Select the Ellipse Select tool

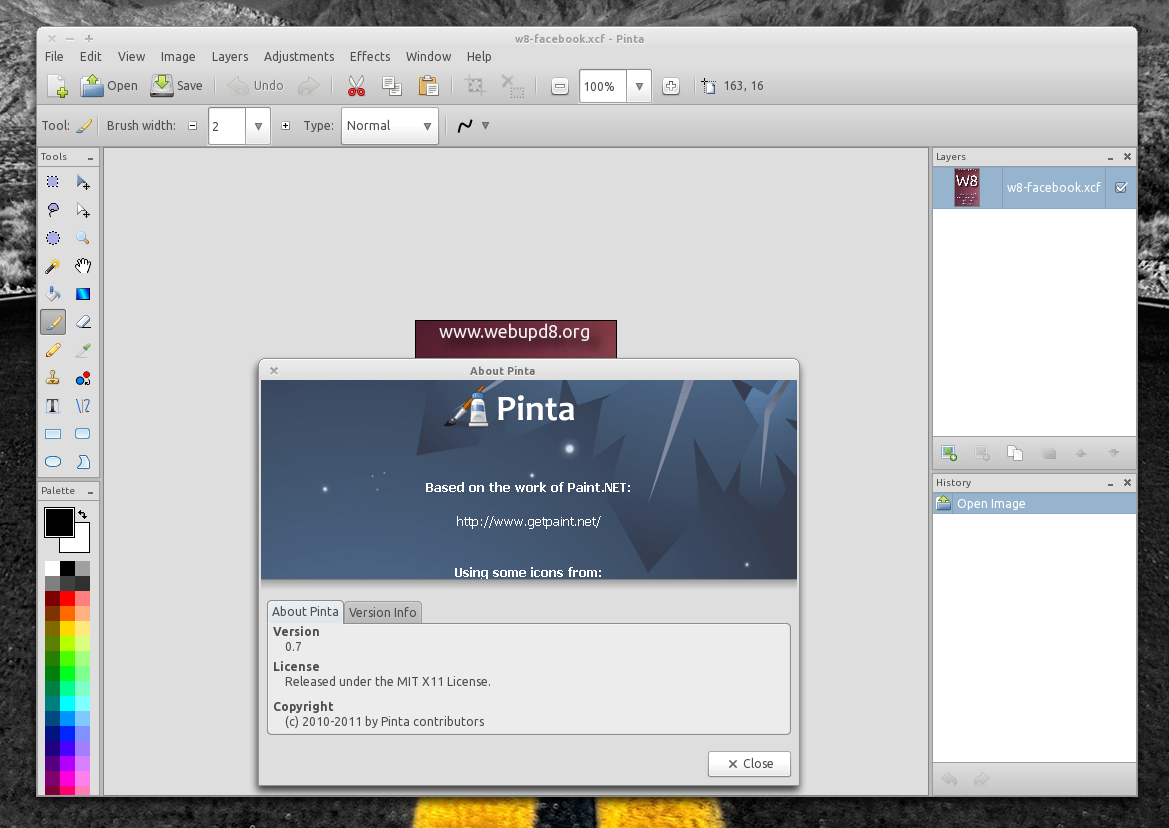(53, 238)
